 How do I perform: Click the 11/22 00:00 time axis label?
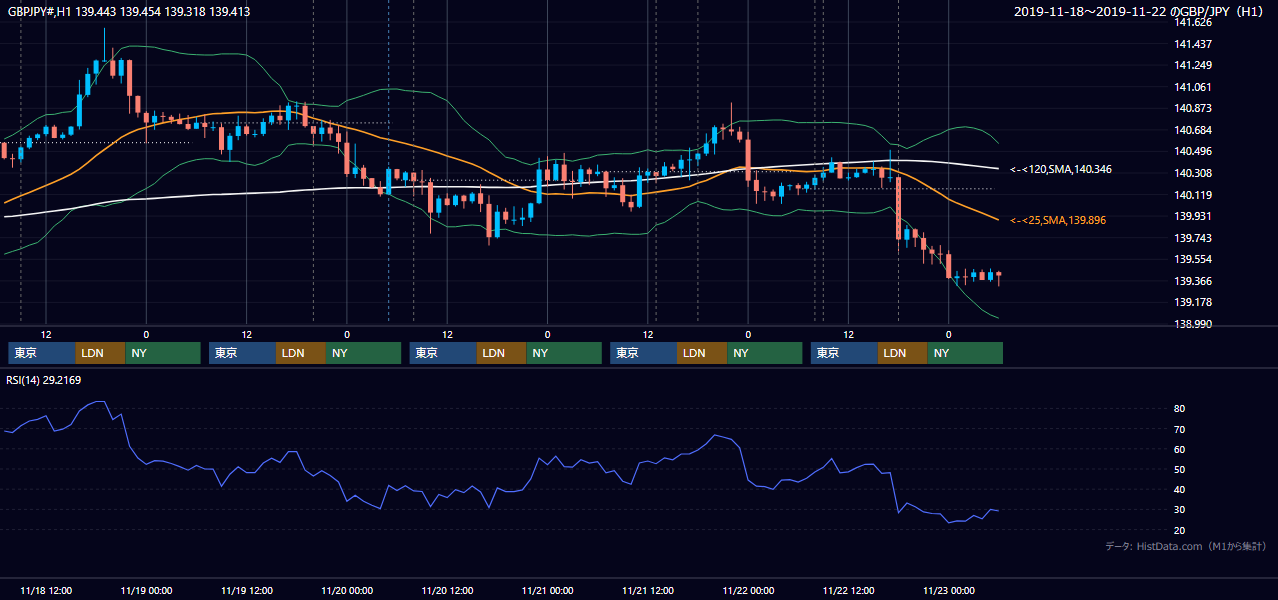pos(748,590)
